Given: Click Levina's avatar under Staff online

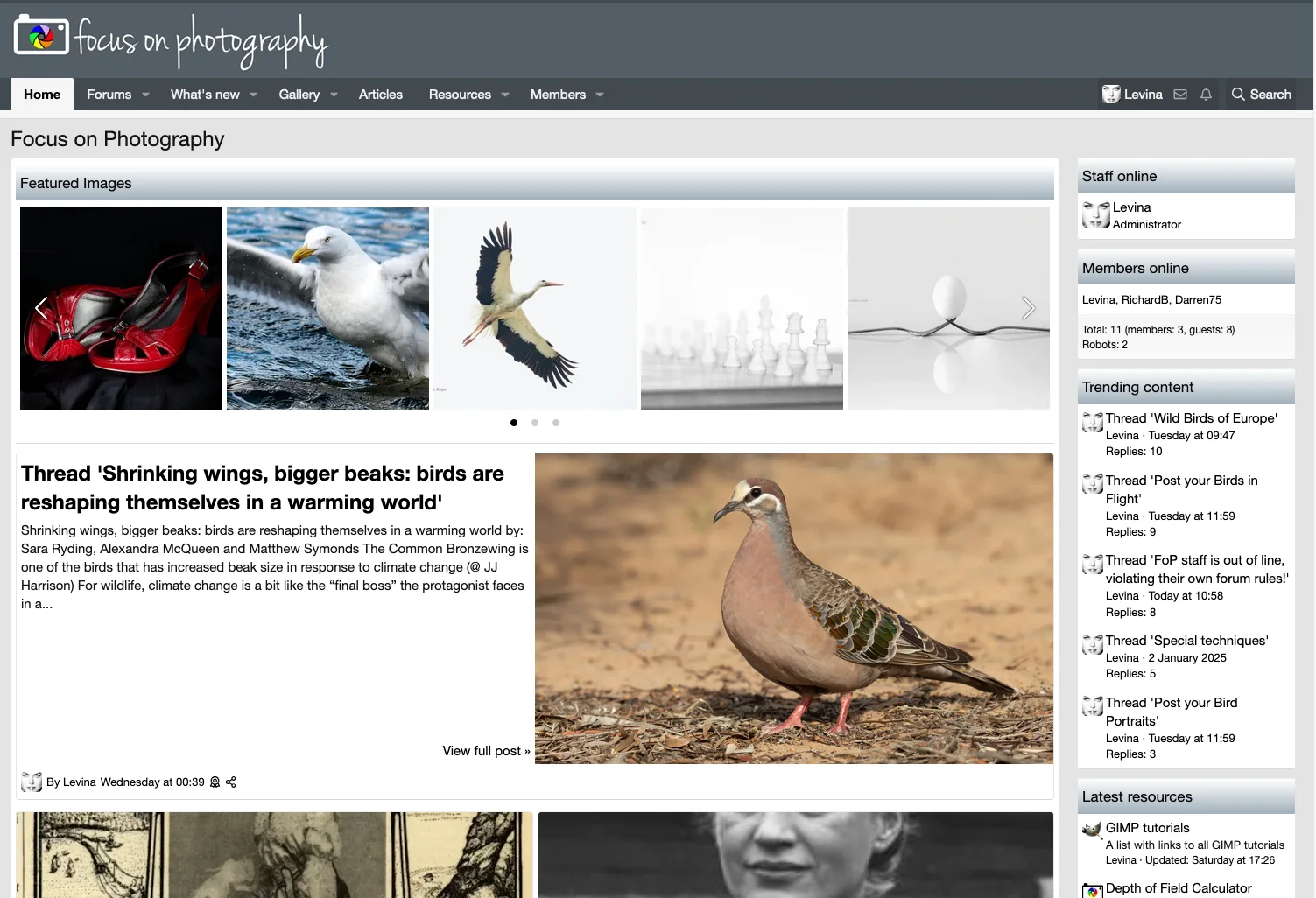Looking at the screenshot, I should pyautogui.click(x=1095, y=215).
